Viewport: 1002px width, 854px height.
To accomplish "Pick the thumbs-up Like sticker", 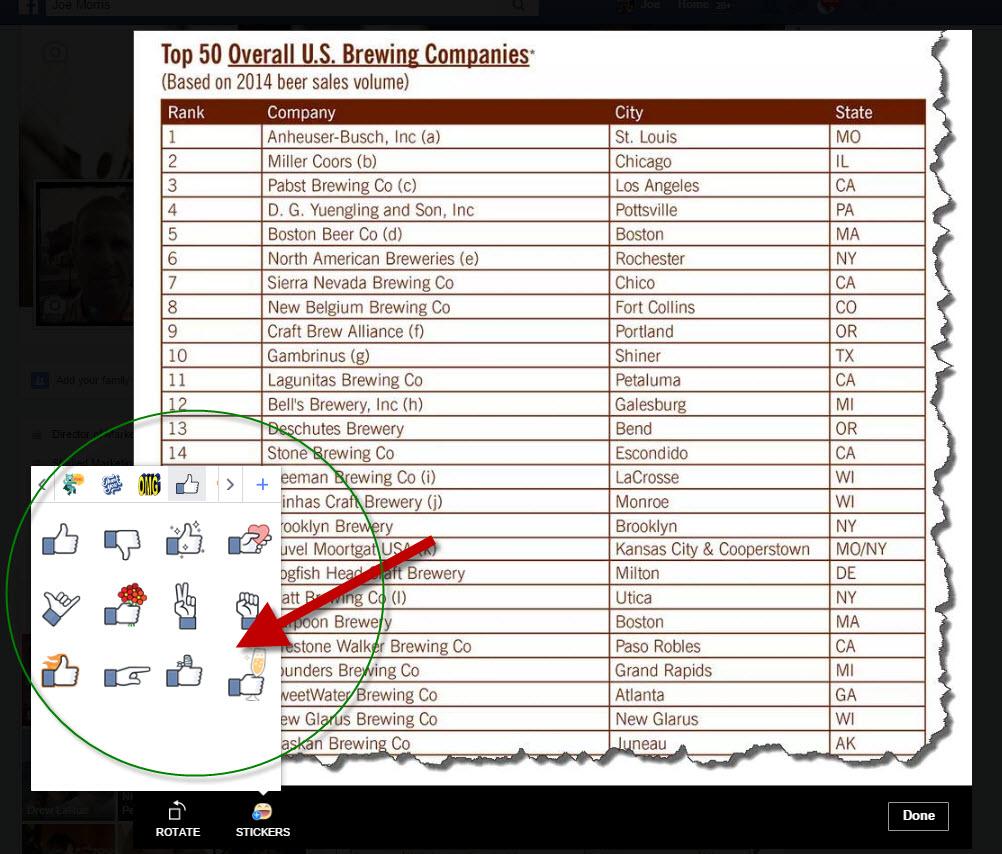I will (x=61, y=540).
